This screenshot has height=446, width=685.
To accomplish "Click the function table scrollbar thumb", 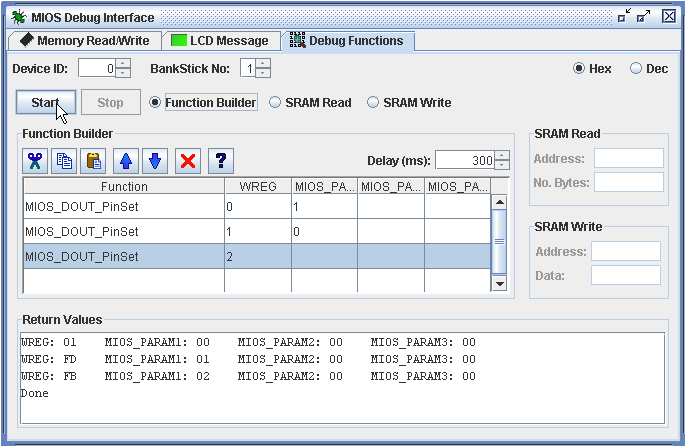I will click(499, 242).
